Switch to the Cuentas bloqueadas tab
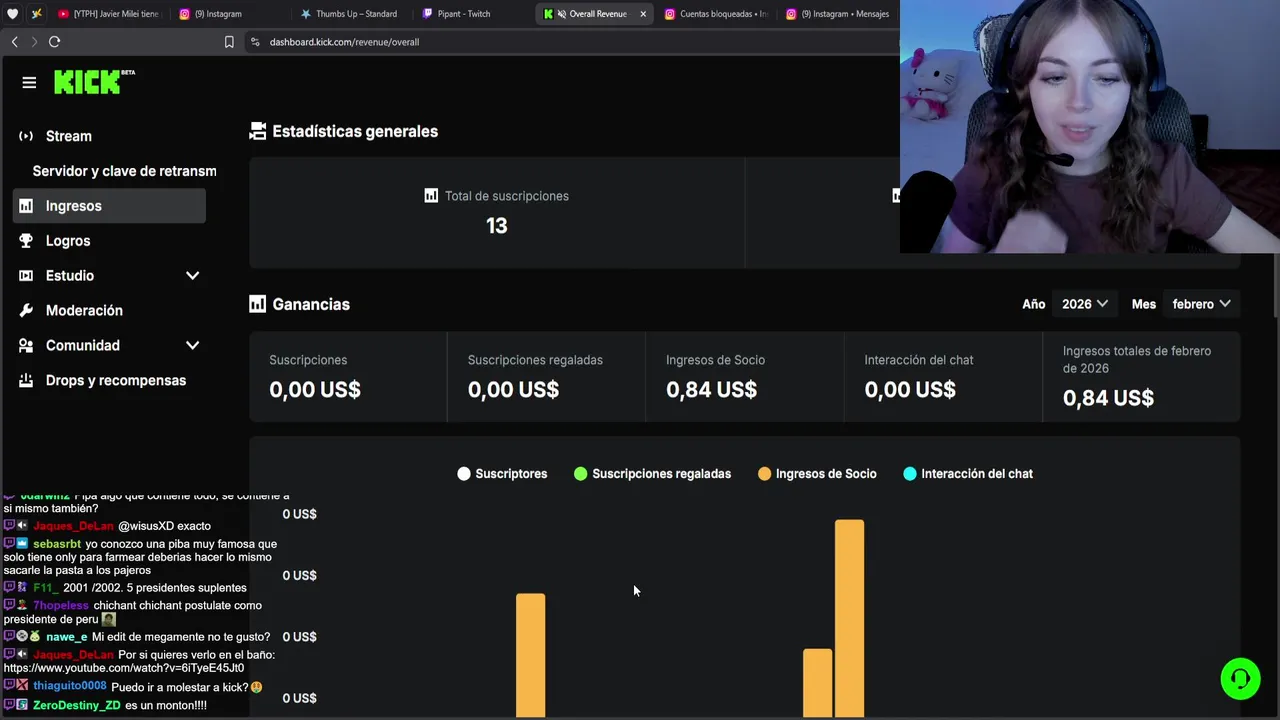The height and width of the screenshot is (720, 1280). click(716, 14)
